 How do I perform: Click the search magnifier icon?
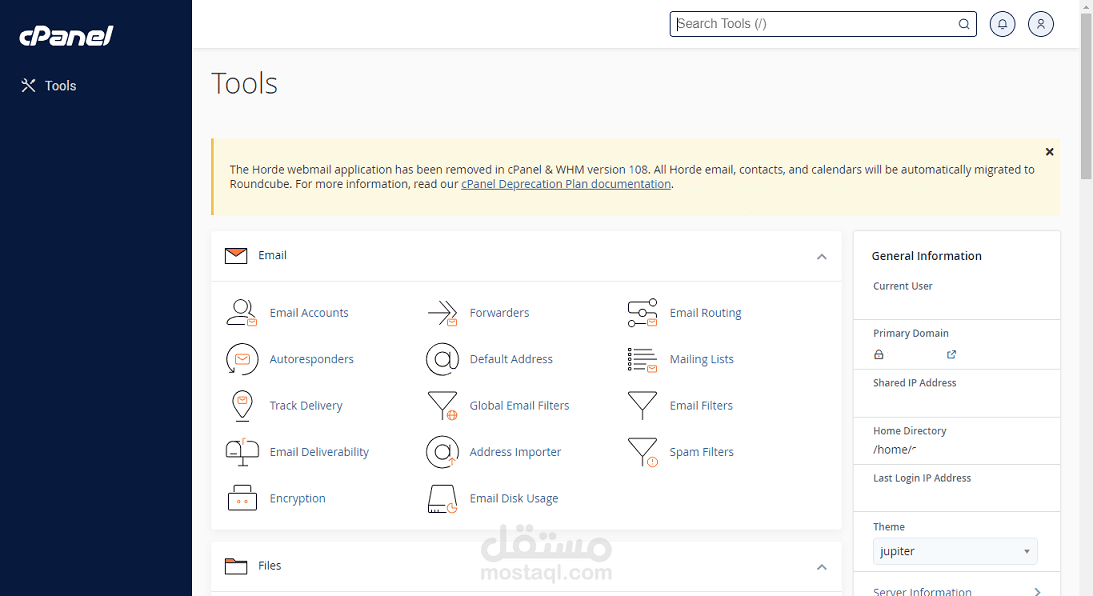pyautogui.click(x=964, y=24)
